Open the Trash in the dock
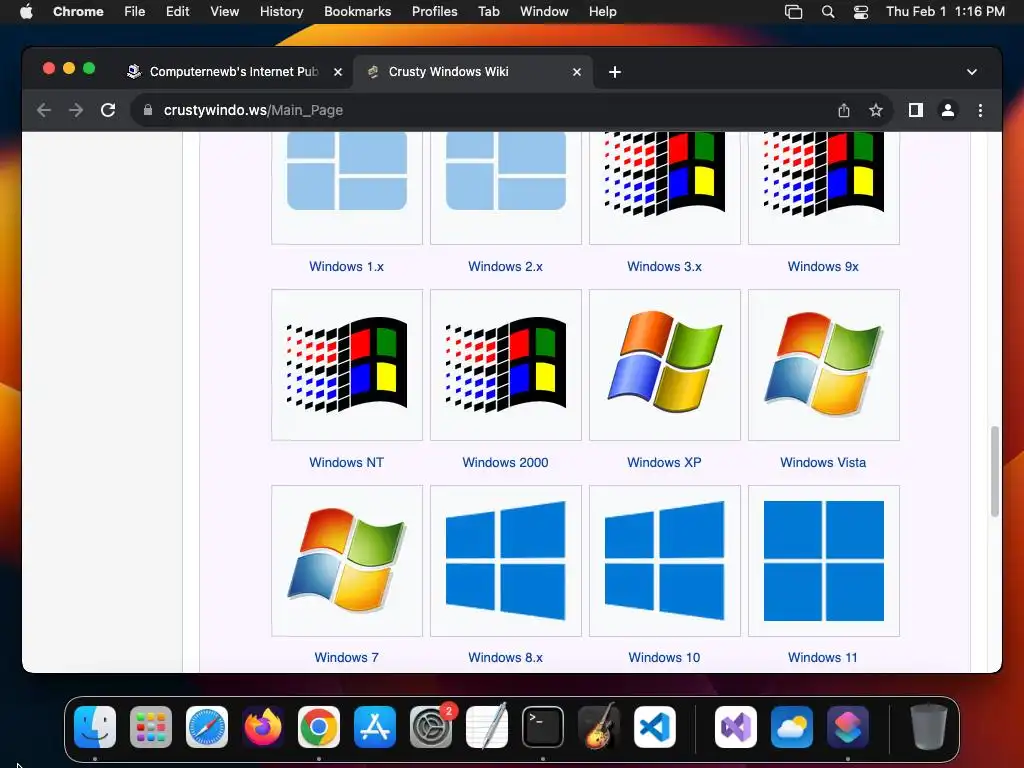The width and height of the screenshot is (1024, 768). (x=929, y=727)
